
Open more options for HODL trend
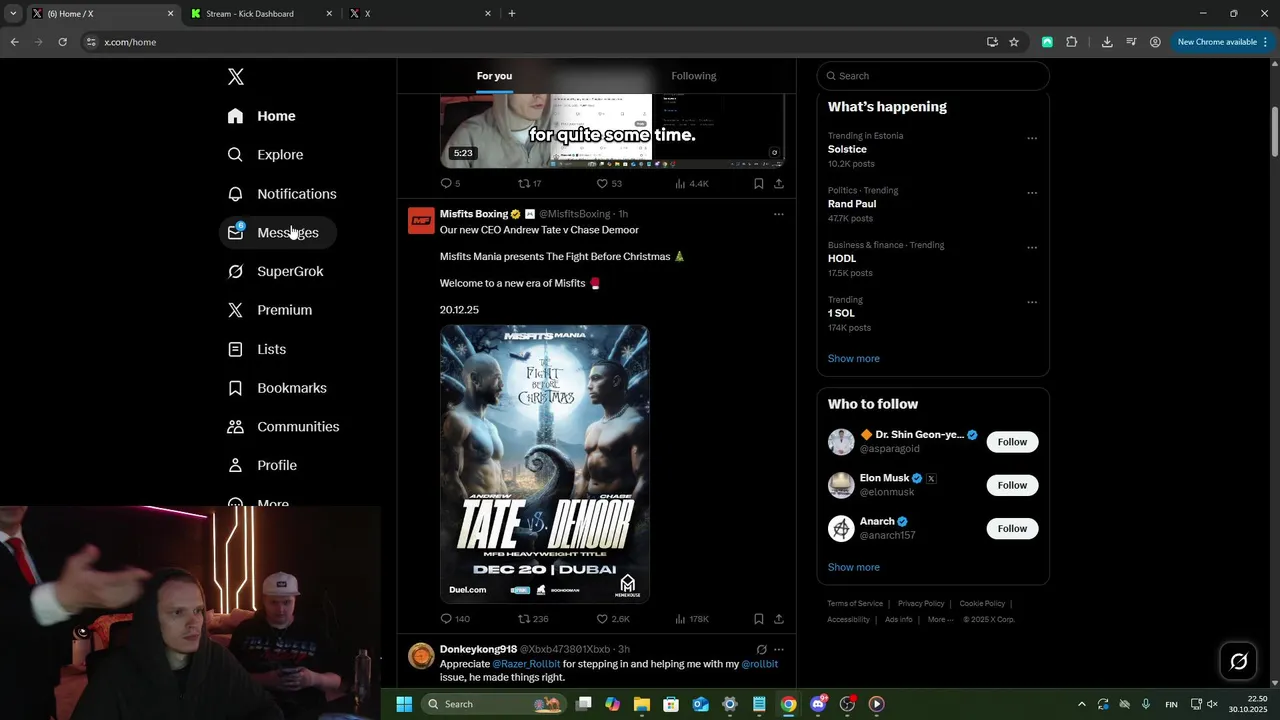[x=1032, y=248]
